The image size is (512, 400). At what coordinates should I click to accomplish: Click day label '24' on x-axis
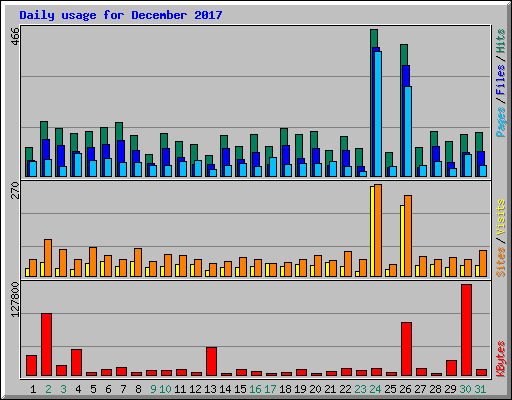pos(375,389)
